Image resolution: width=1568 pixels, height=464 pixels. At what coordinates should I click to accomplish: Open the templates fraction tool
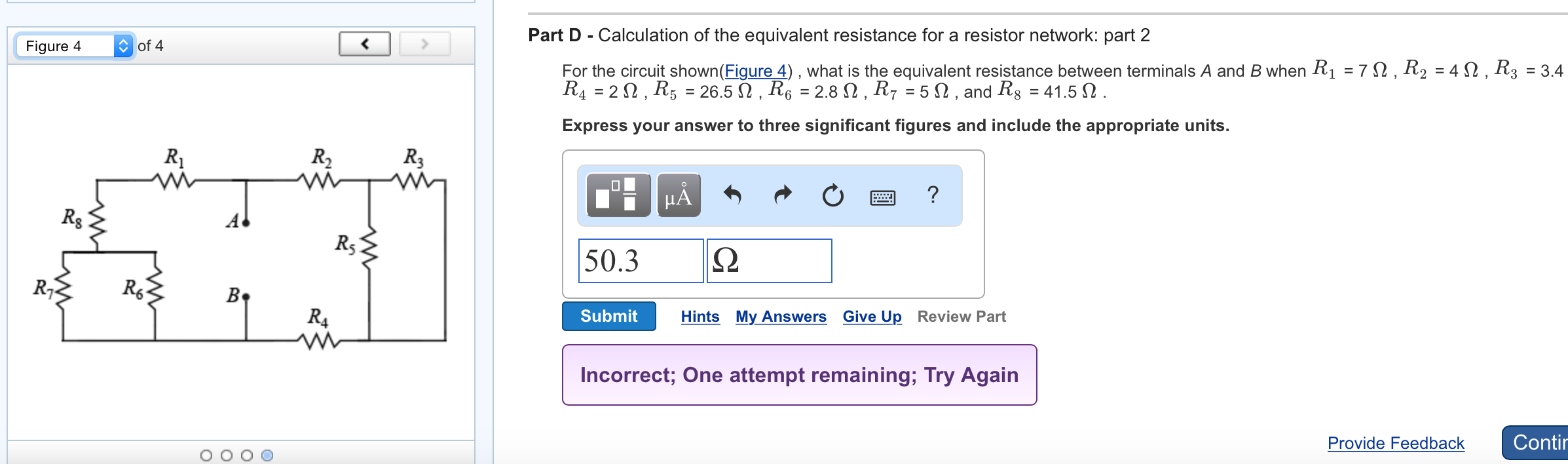point(618,195)
